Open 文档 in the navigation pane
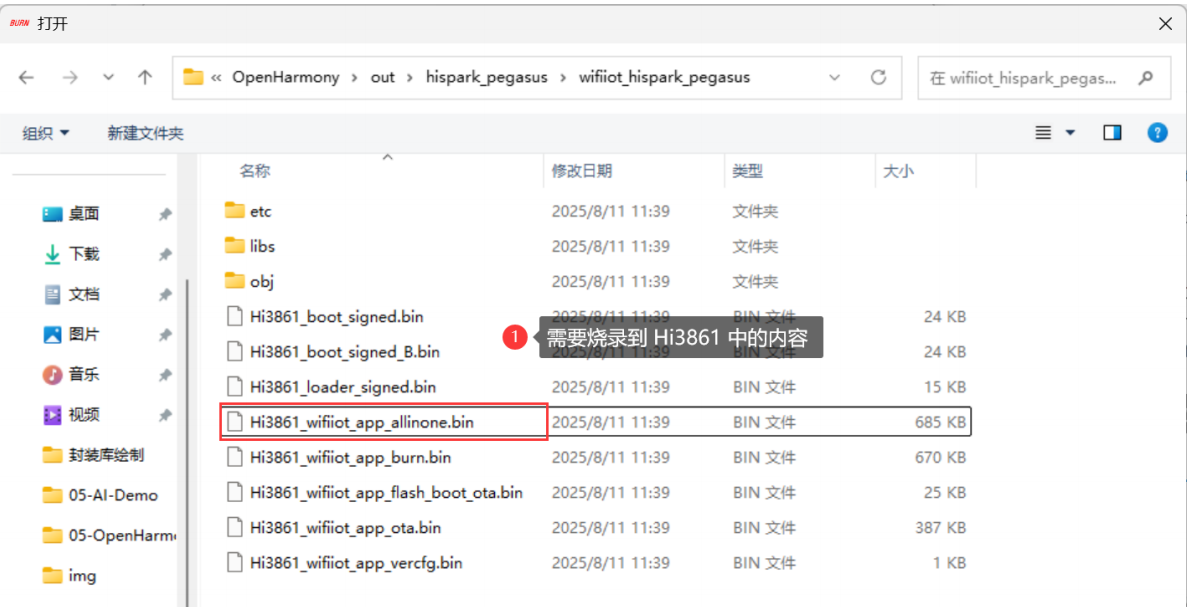This screenshot has height=607, width=1187. pos(83,294)
